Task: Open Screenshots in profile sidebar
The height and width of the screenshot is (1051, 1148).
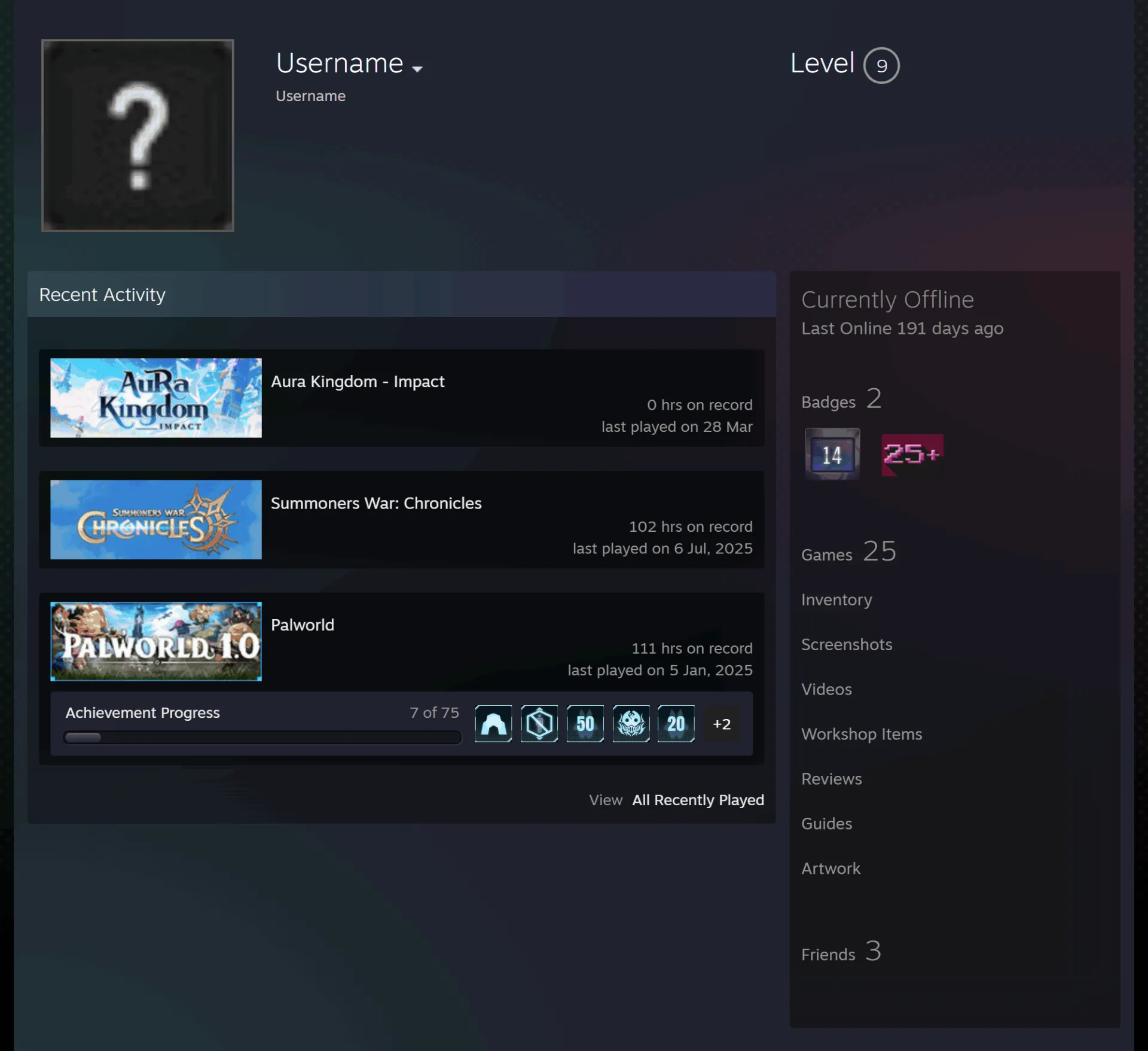Action: [x=847, y=644]
